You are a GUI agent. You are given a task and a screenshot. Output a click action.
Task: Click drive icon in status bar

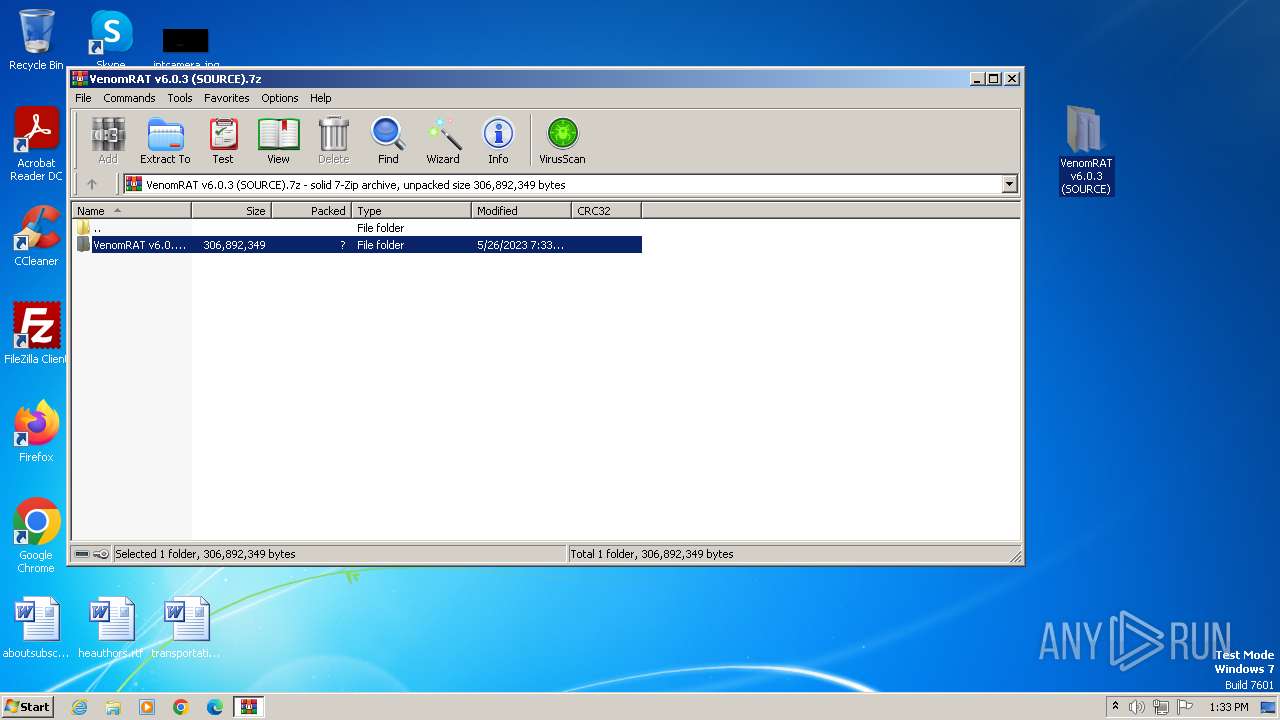82,554
